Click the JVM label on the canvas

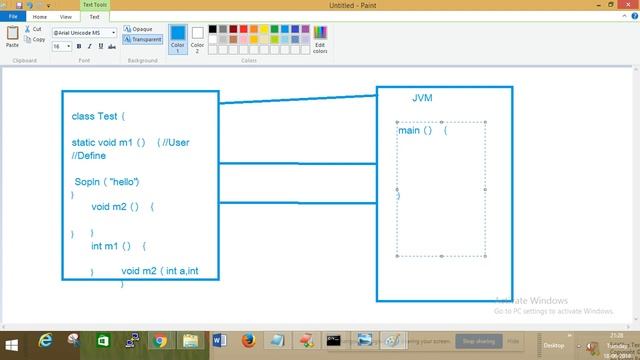[422, 98]
